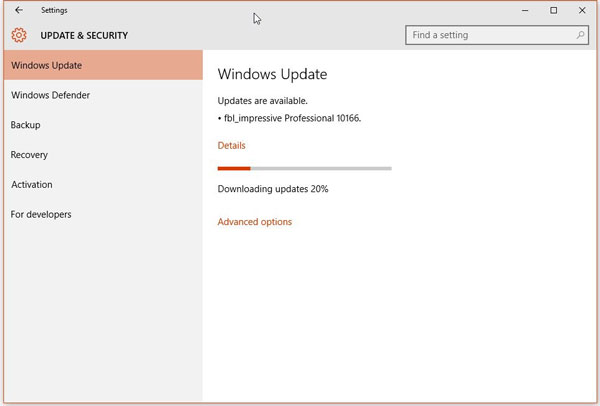Image resolution: width=600 pixels, height=406 pixels.
Task: Go back using the arrow icon
Action: point(19,10)
